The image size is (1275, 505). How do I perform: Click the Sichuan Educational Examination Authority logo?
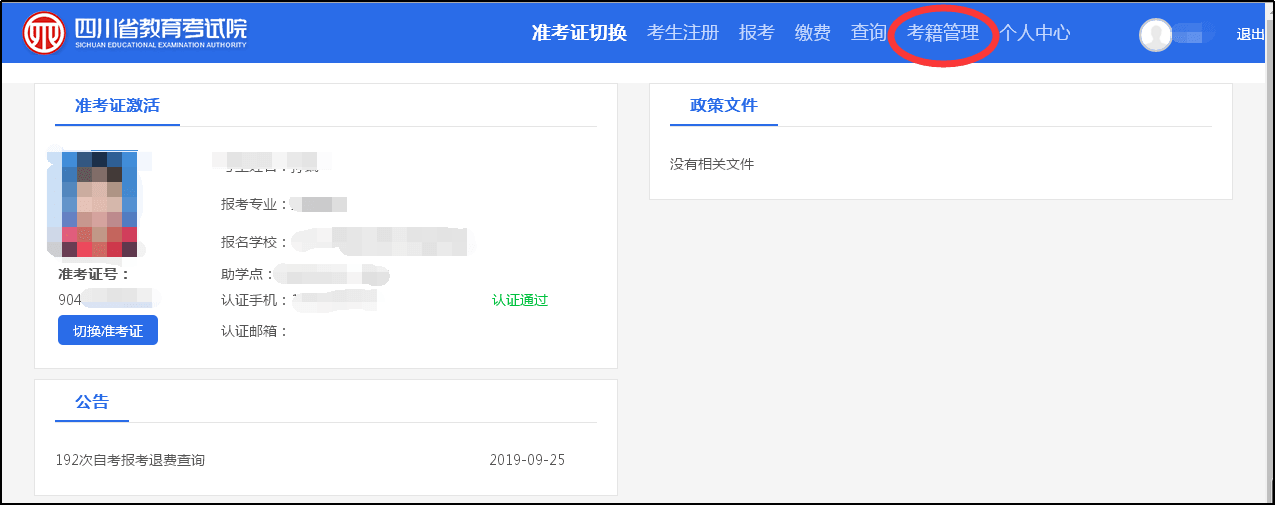click(x=135, y=33)
